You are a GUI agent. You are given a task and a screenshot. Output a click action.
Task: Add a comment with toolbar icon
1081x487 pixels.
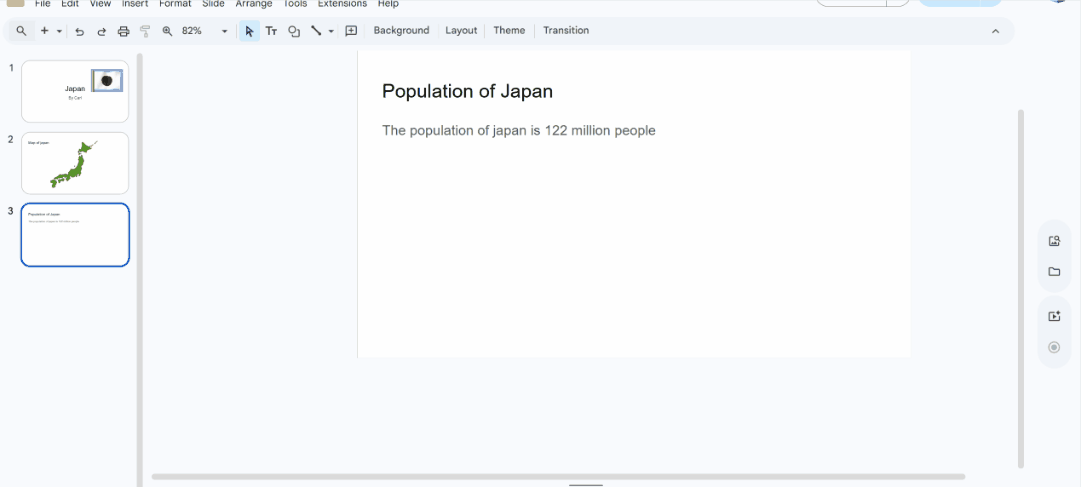[351, 31]
